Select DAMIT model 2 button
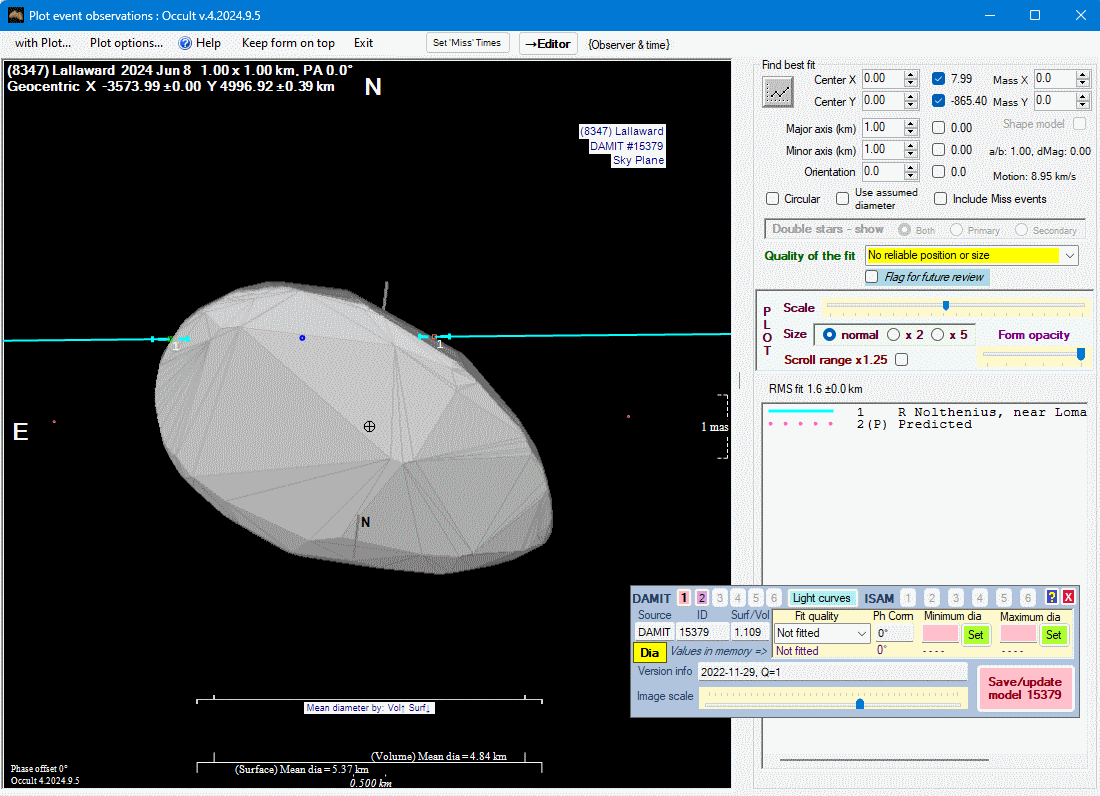 (x=702, y=598)
